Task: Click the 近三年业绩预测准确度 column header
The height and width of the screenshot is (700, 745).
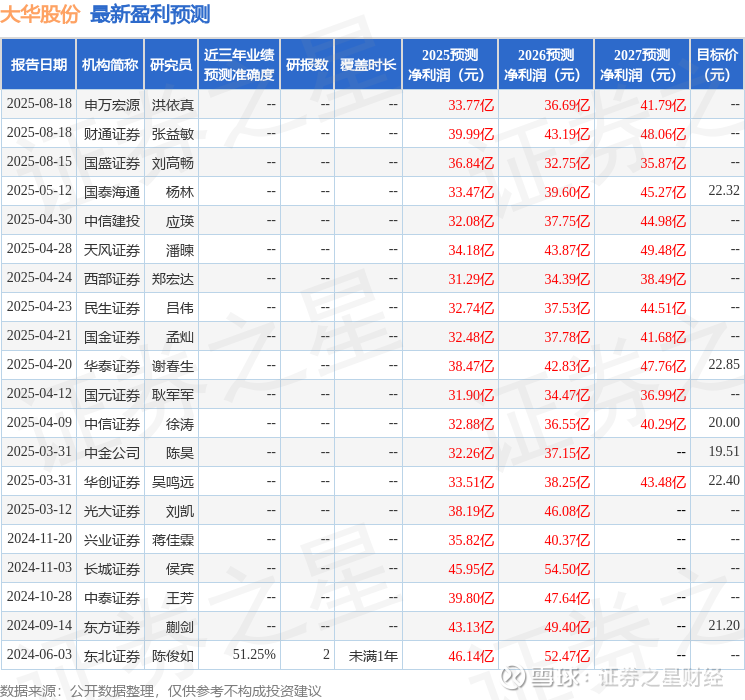Action: 239,64
